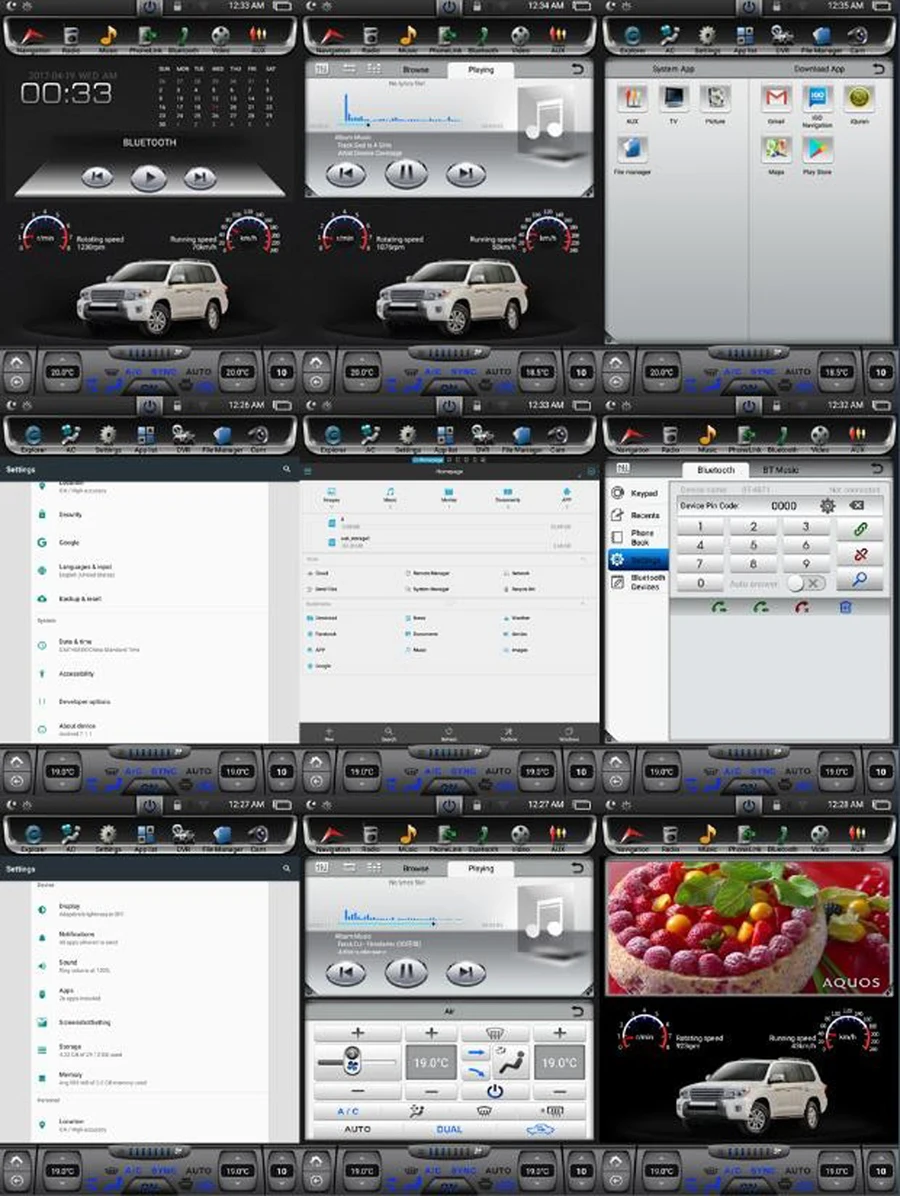Open Display in the Settings list
Viewport: 900px width, 1196px height.
click(x=149, y=909)
